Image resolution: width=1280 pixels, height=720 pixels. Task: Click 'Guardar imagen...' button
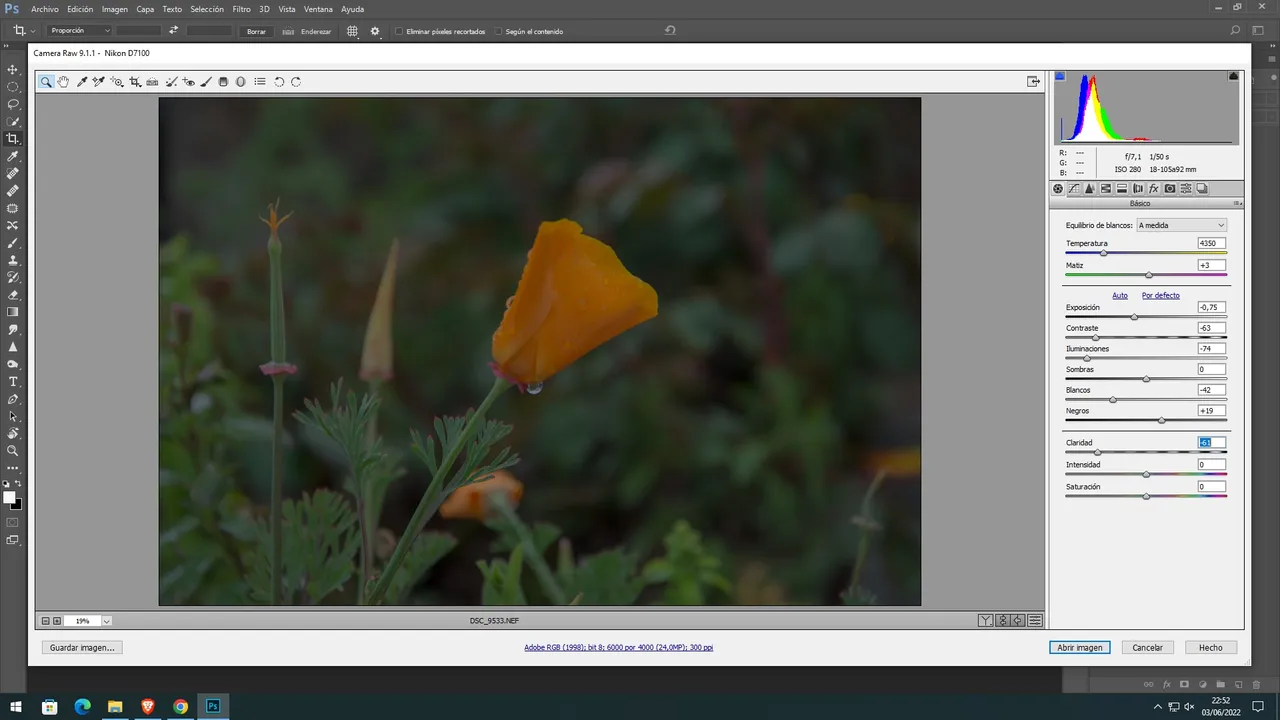[82, 647]
